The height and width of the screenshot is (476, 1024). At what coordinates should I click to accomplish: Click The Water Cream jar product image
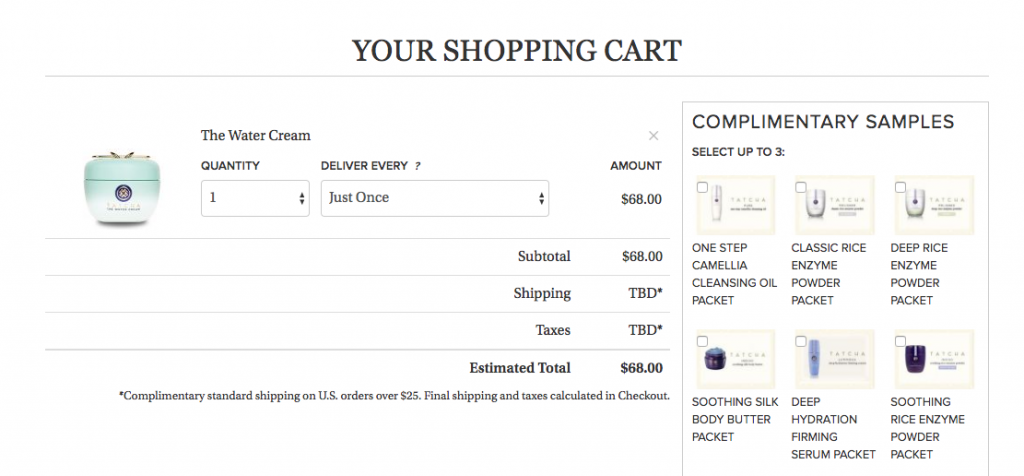[113, 189]
